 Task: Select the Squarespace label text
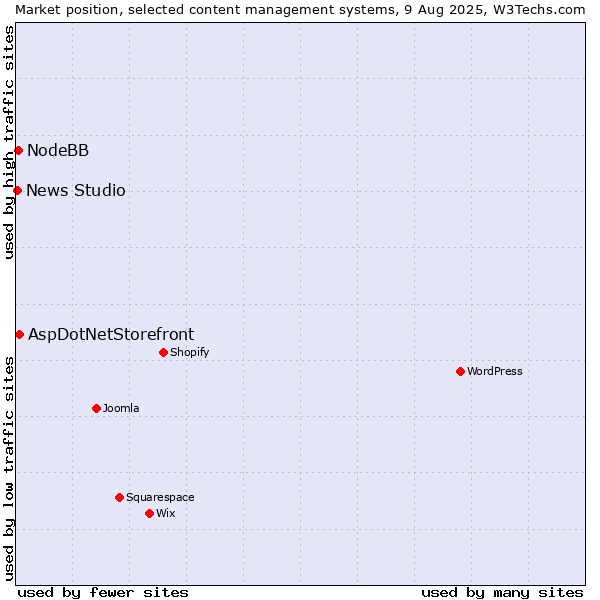160,497
